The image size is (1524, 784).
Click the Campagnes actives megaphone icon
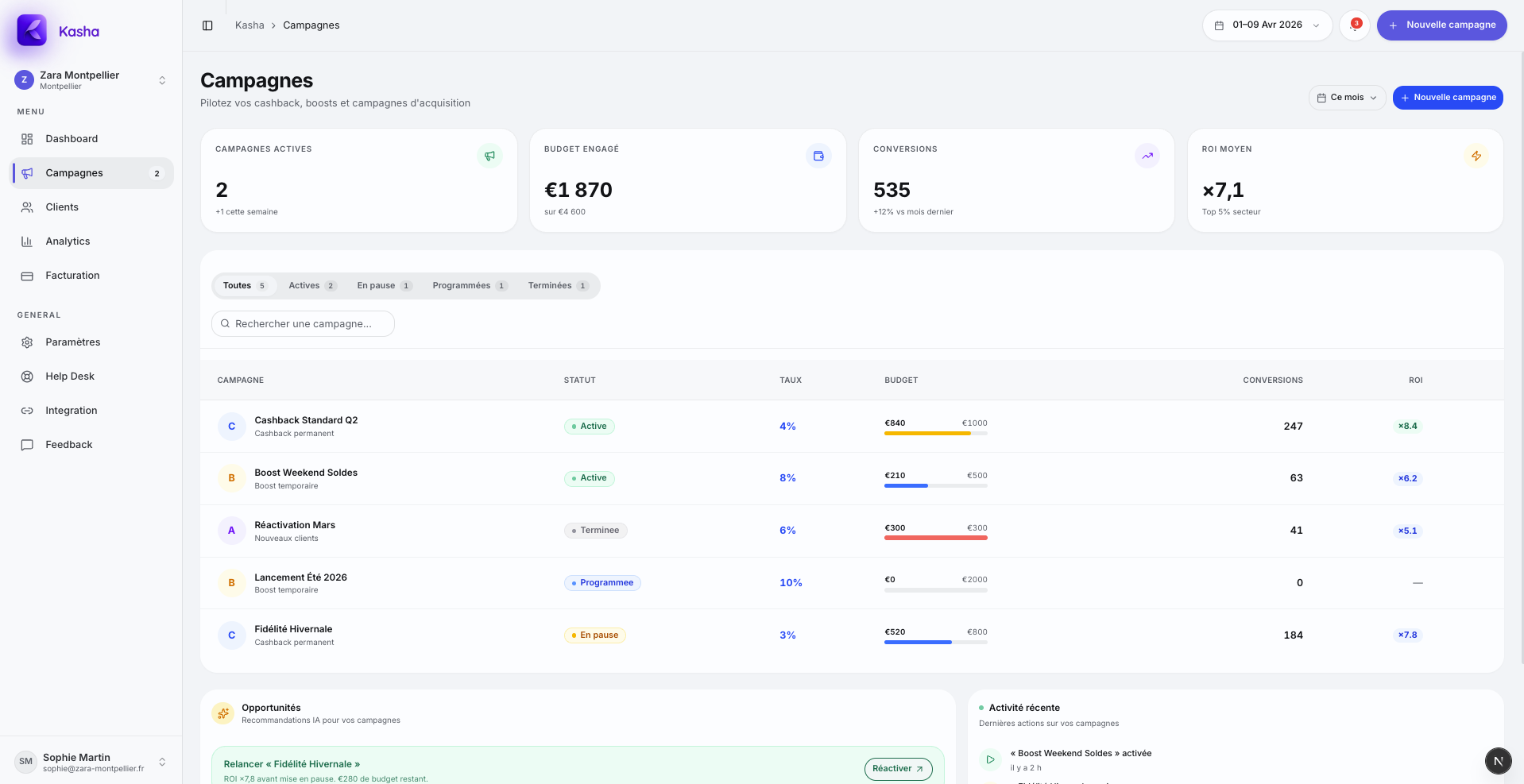489,156
